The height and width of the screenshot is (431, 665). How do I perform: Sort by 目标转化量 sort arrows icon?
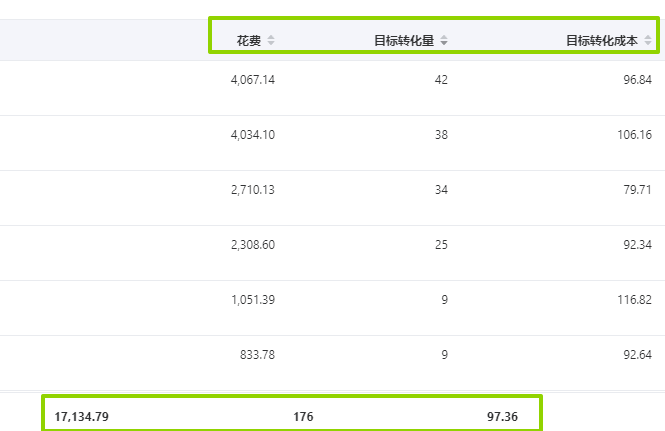[x=444, y=40]
